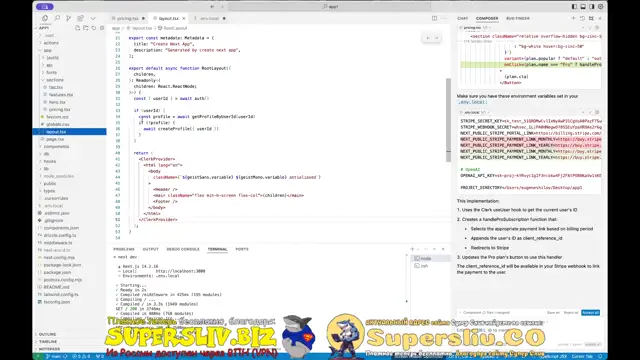This screenshot has width=640, height=360.
Task: Select the TERMINAL panel tab
Action: (x=217, y=249)
